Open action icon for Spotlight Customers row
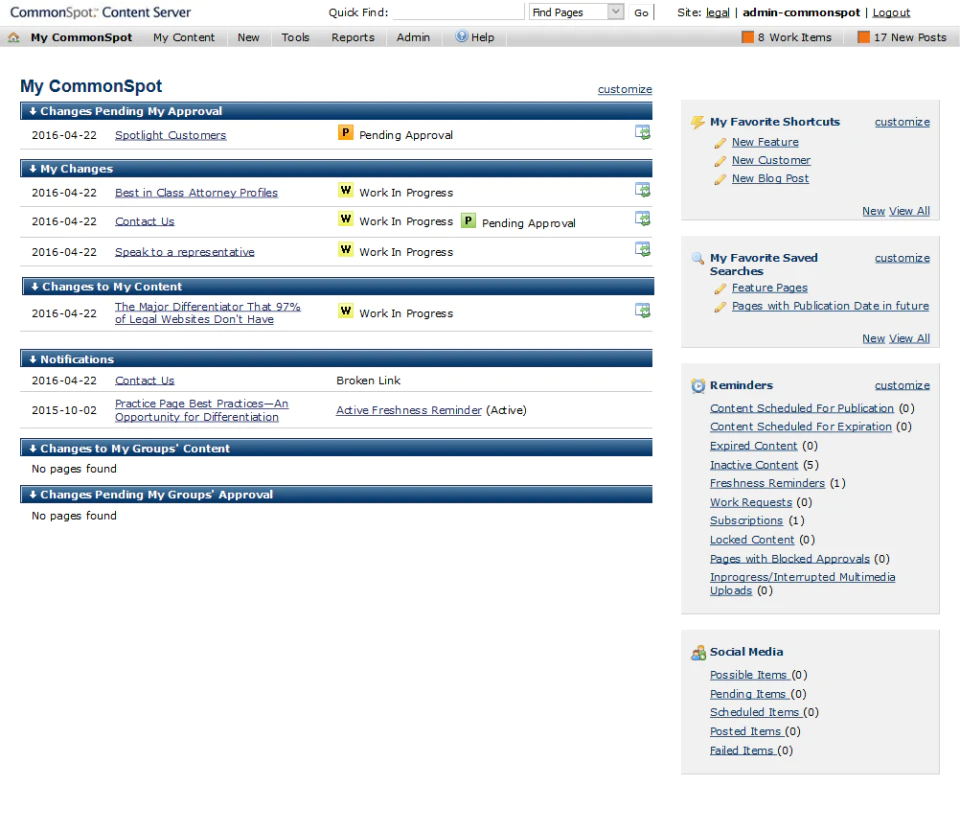Image resolution: width=960 pixels, height=831 pixels. click(x=642, y=132)
